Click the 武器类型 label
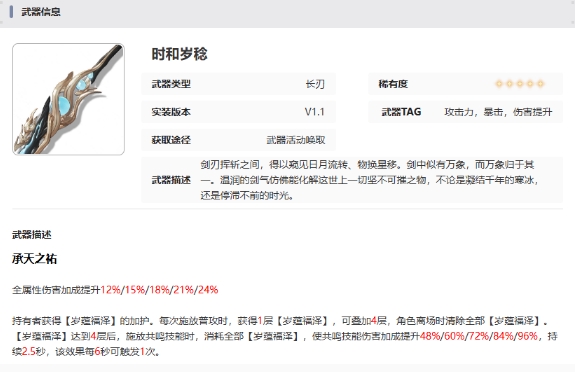This screenshot has width=575, height=372. click(171, 84)
